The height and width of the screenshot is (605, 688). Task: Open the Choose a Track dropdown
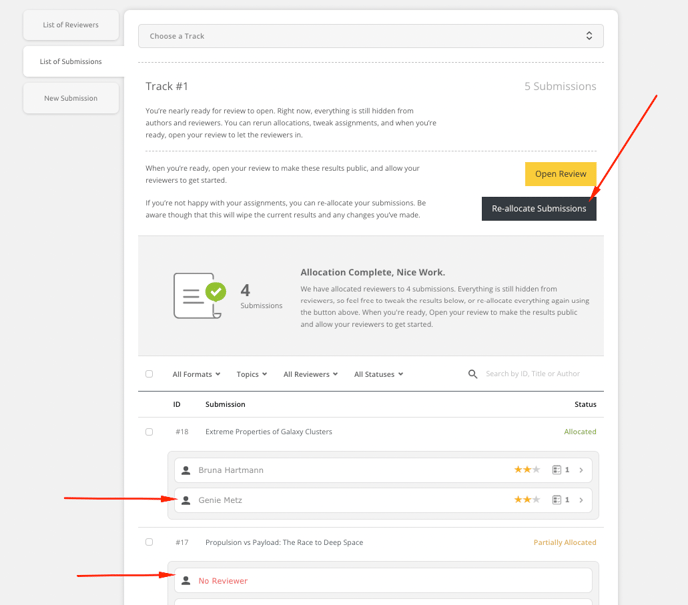click(x=370, y=36)
